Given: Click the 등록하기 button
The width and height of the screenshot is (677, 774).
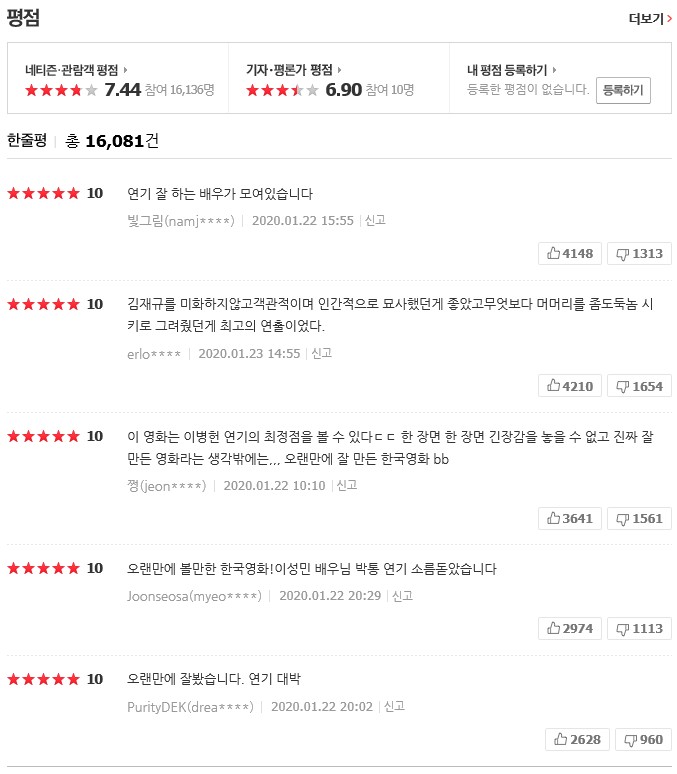Looking at the screenshot, I should (624, 90).
